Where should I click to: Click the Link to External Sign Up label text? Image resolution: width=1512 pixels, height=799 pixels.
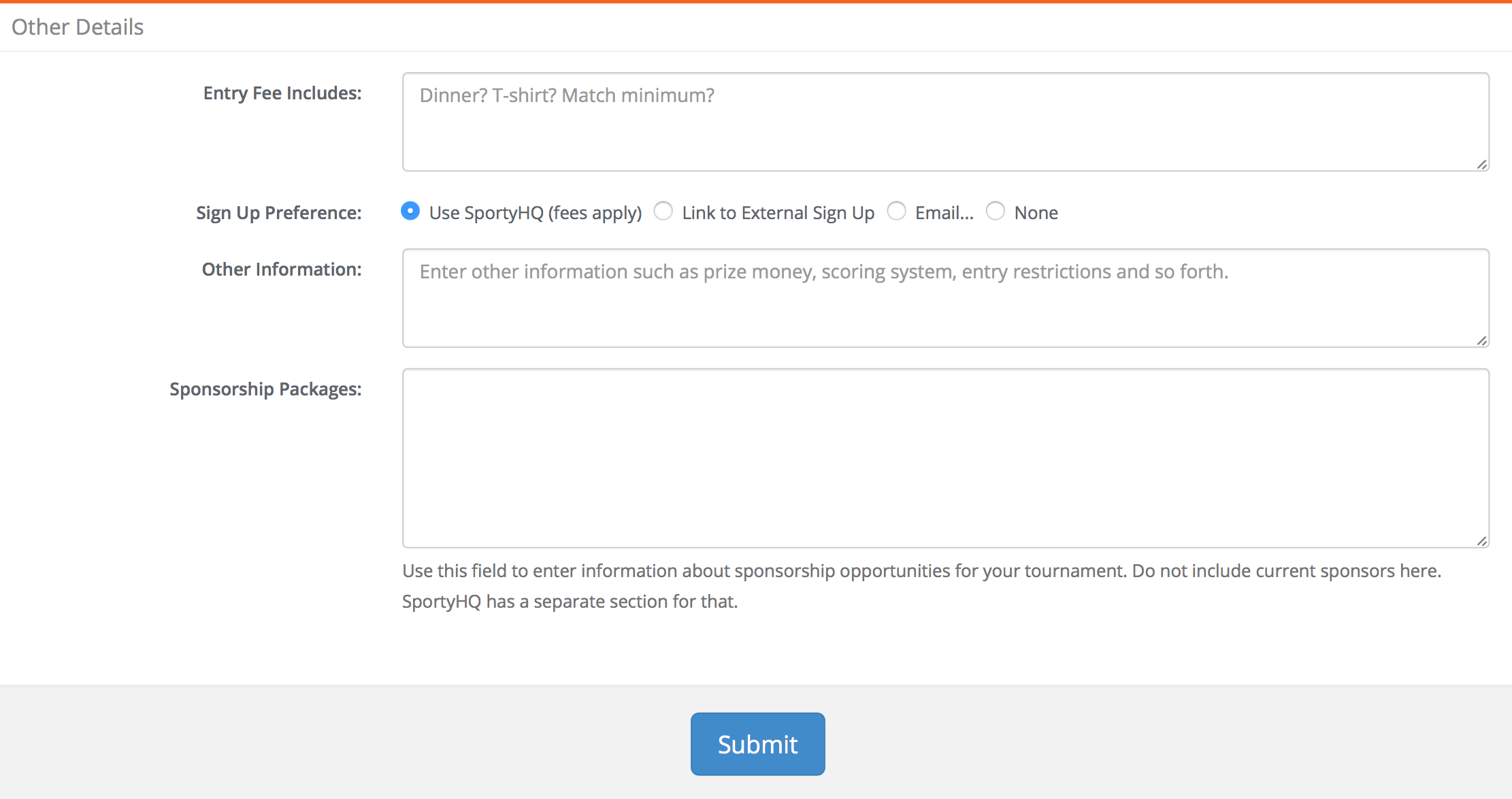778,213
